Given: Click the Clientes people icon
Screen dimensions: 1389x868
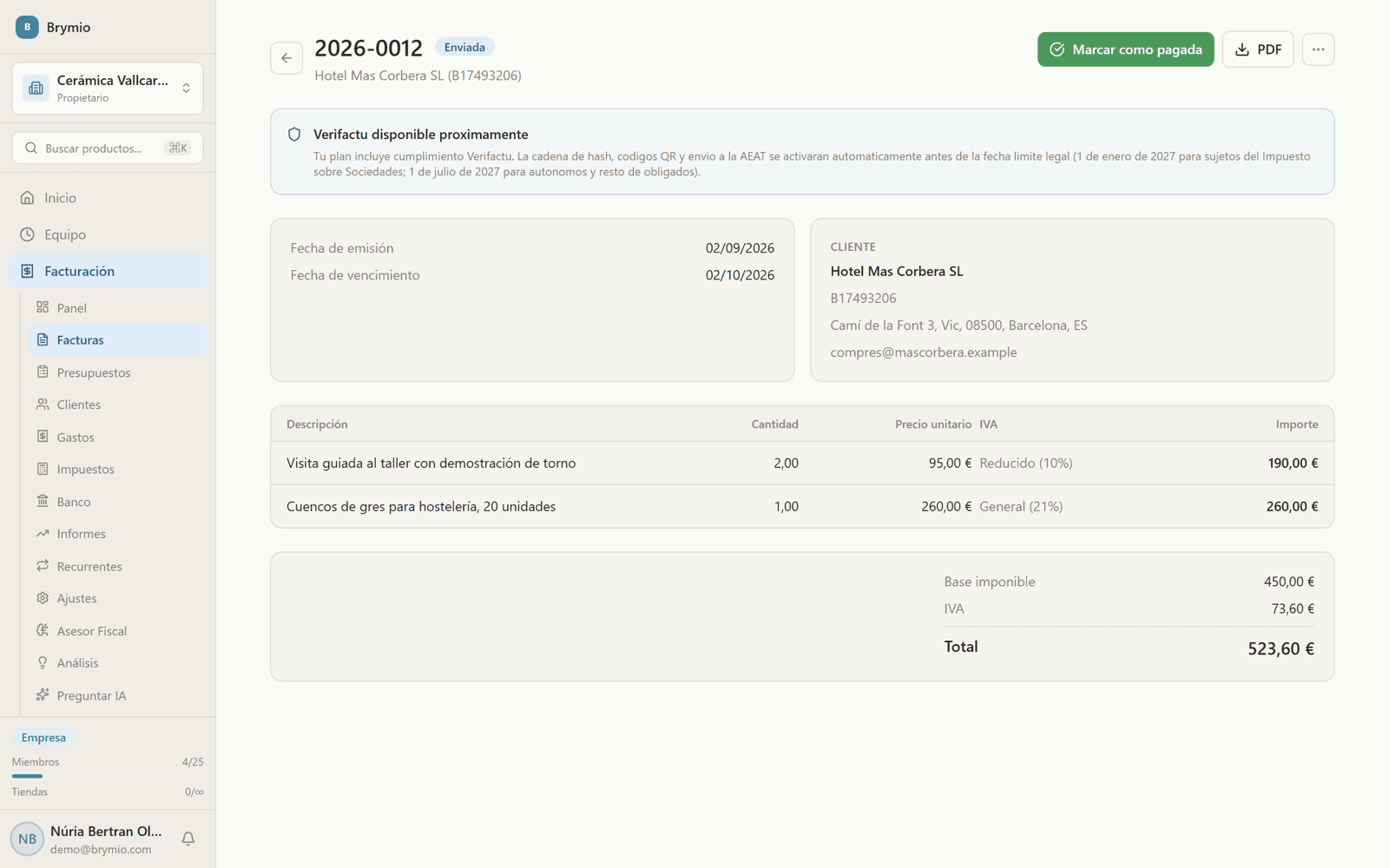Looking at the screenshot, I should 43,404.
